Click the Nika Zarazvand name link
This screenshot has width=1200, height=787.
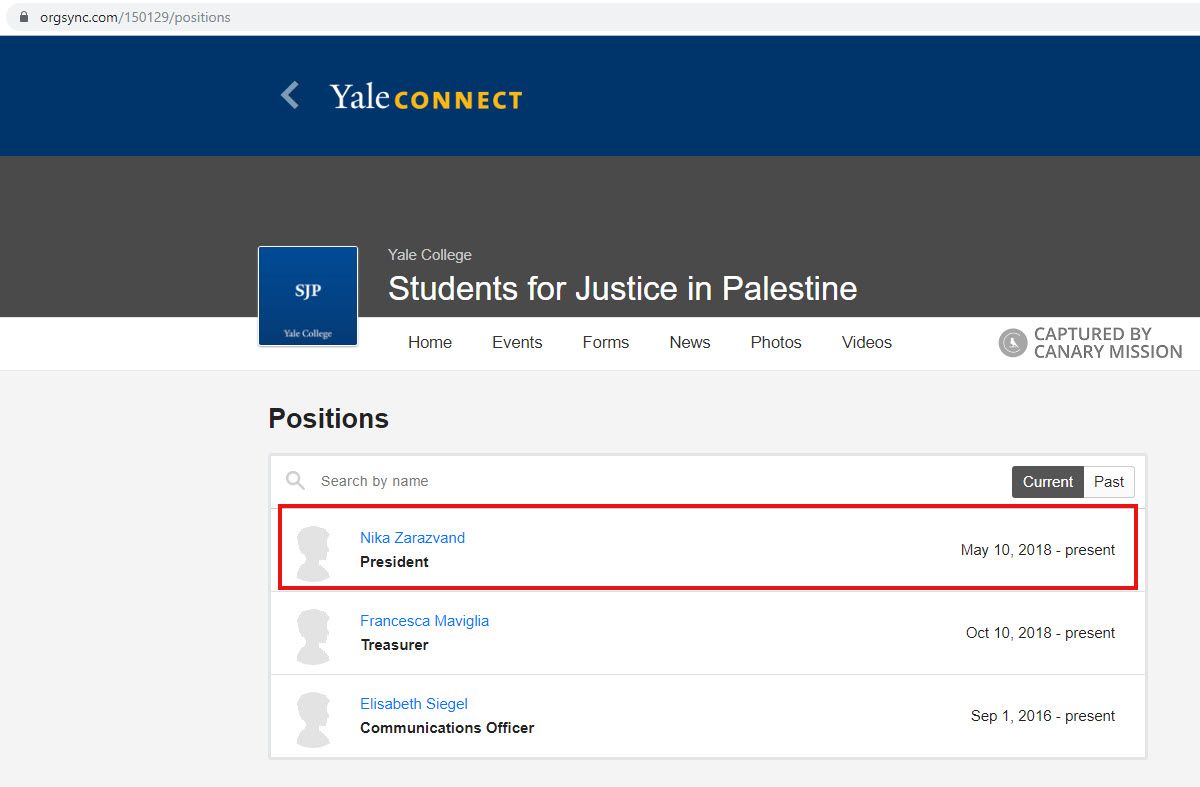pos(412,538)
